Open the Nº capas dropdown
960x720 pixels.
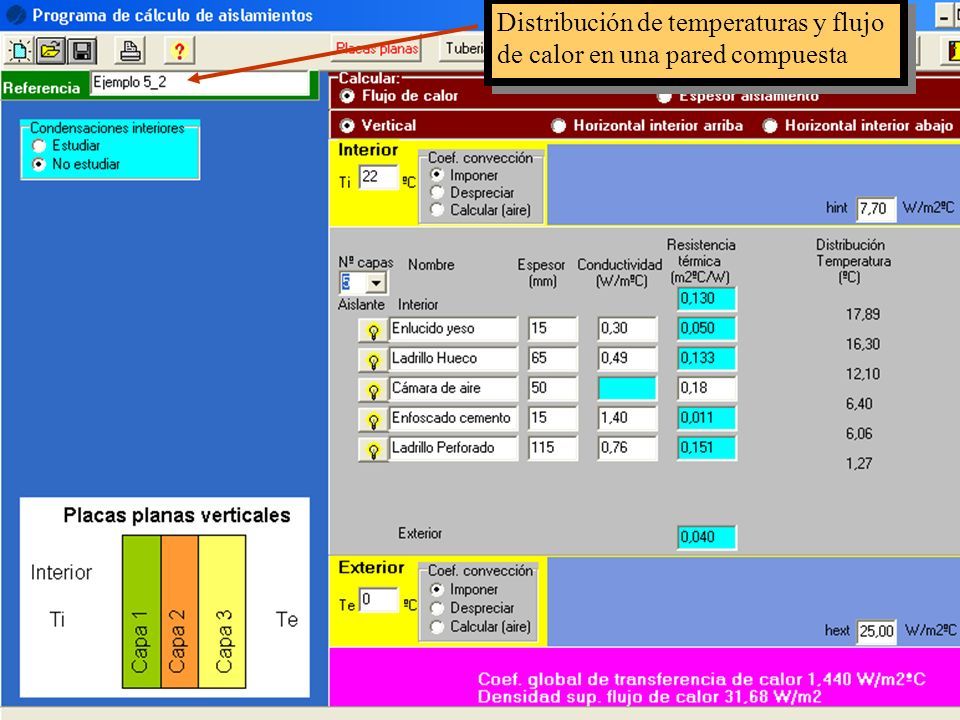pos(376,283)
